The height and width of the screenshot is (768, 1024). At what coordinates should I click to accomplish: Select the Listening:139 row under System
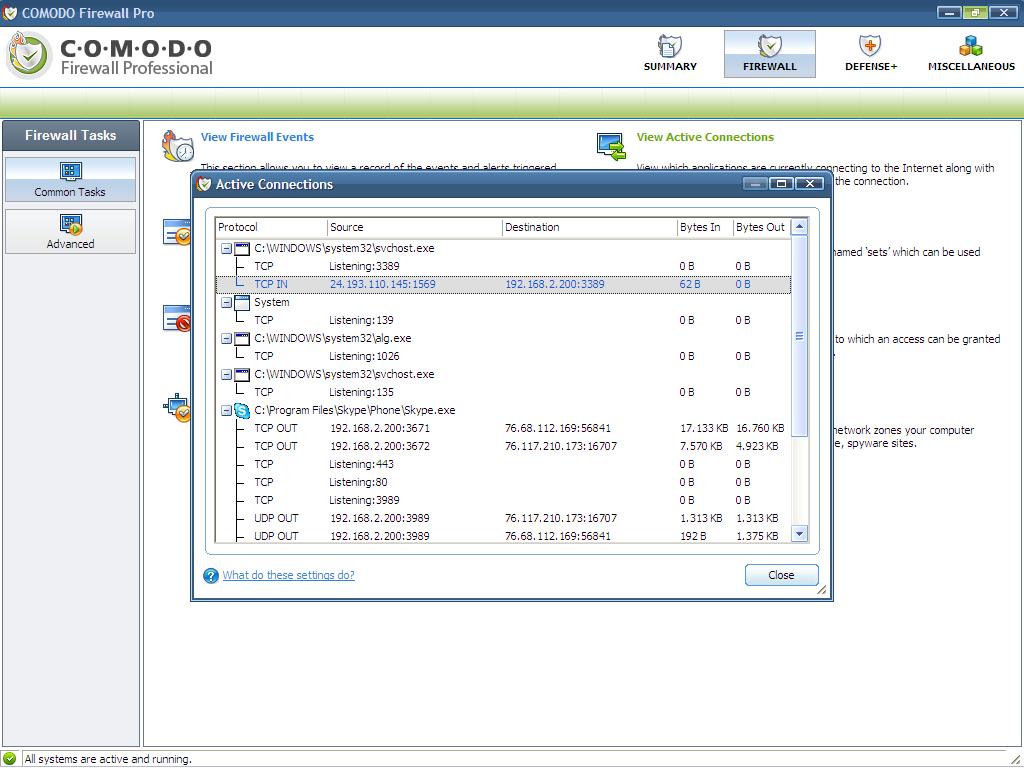(503, 320)
